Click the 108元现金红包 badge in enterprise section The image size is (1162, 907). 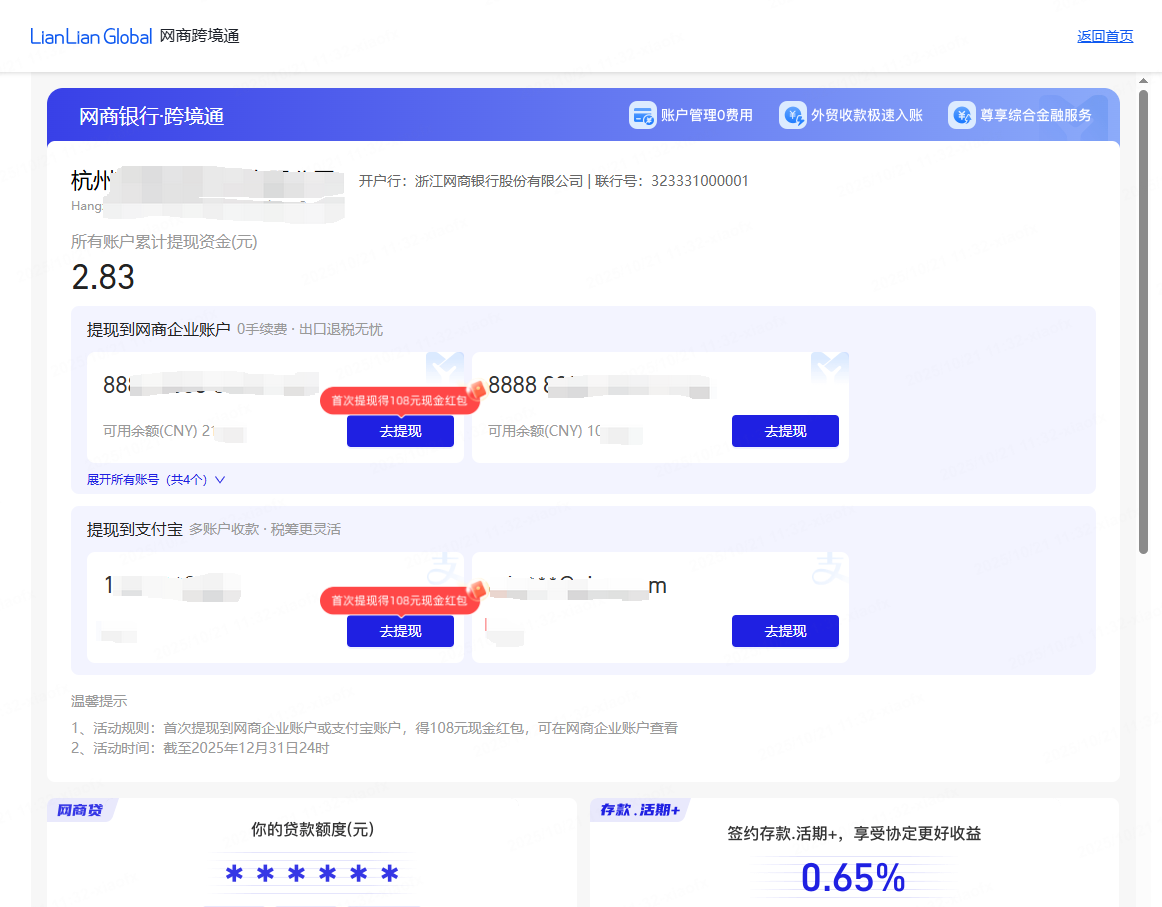(400, 400)
